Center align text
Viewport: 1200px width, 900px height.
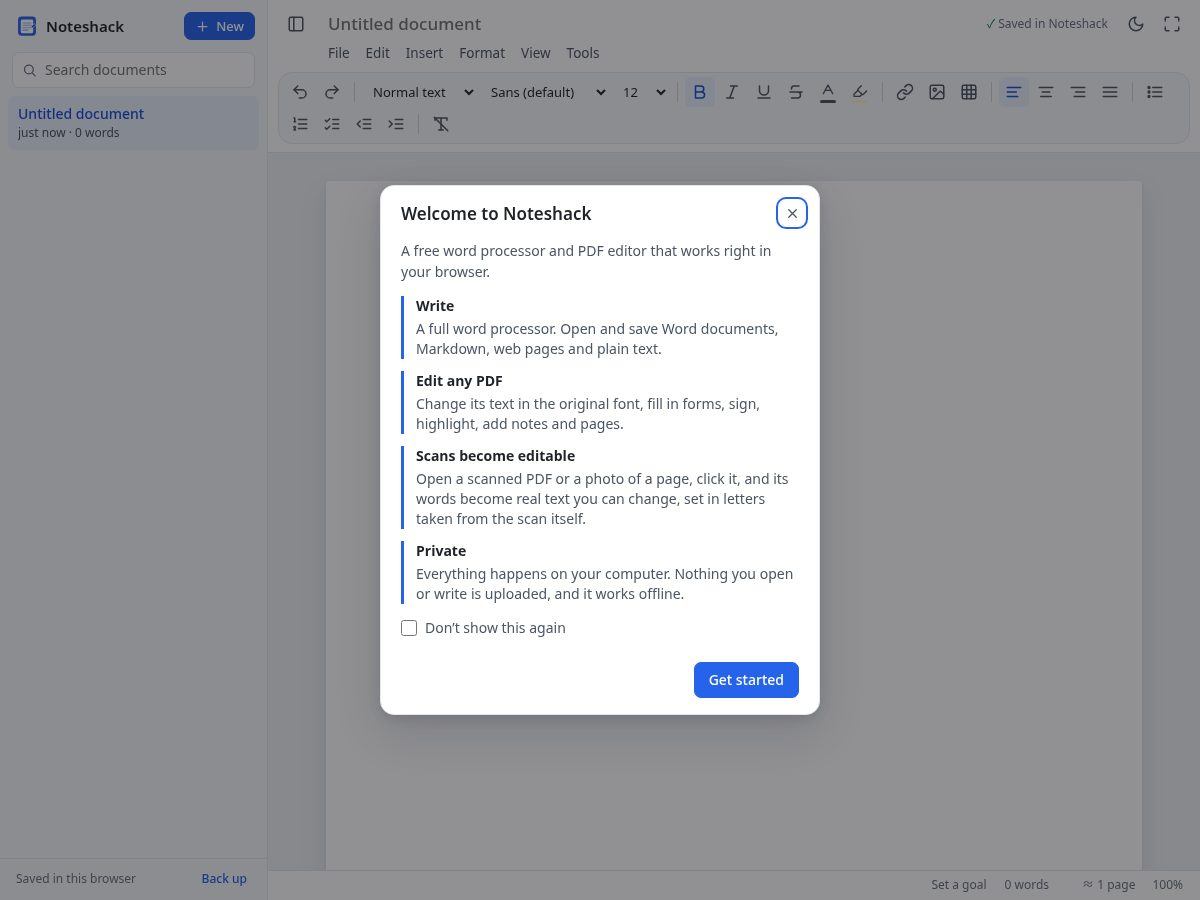coord(1046,92)
